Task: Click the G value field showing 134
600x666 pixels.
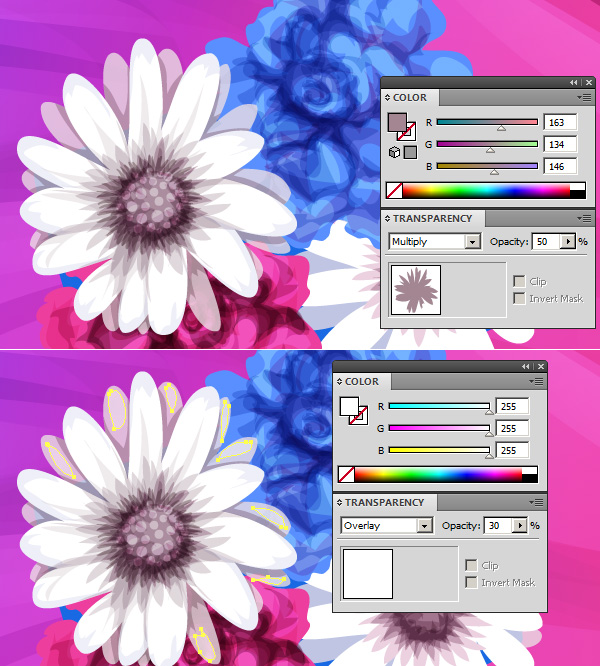Action: click(554, 145)
